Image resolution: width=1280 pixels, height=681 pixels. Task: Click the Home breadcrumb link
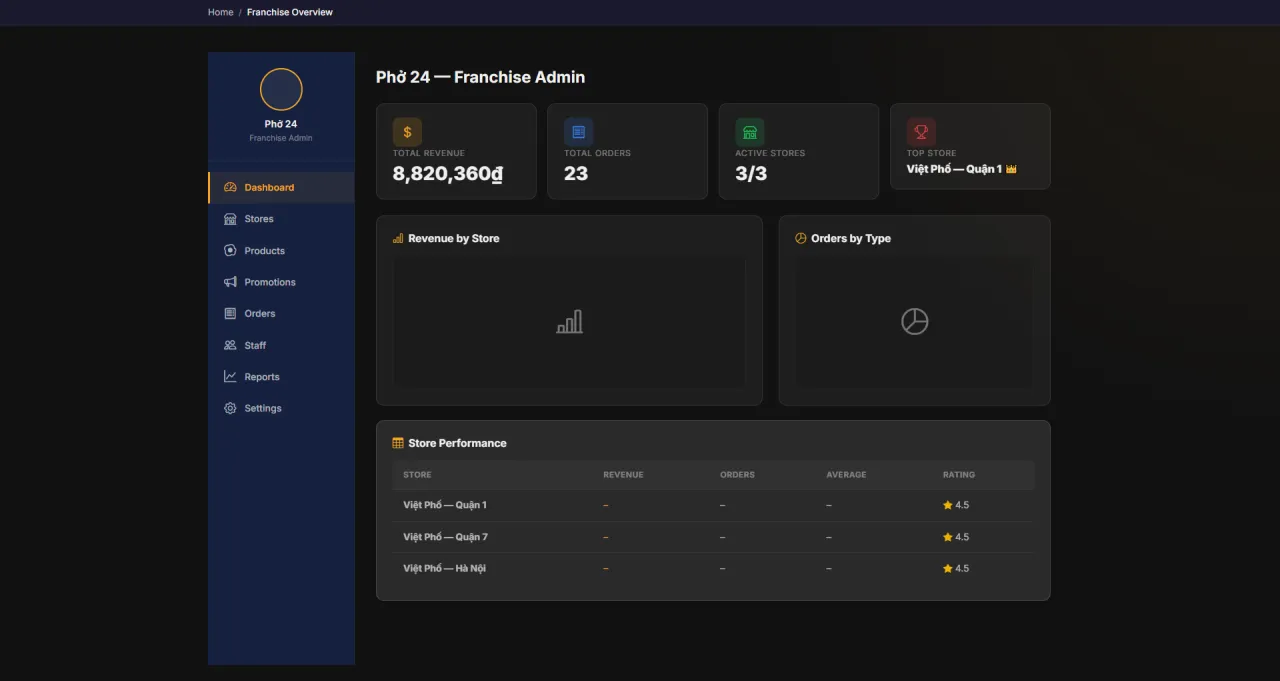point(220,12)
